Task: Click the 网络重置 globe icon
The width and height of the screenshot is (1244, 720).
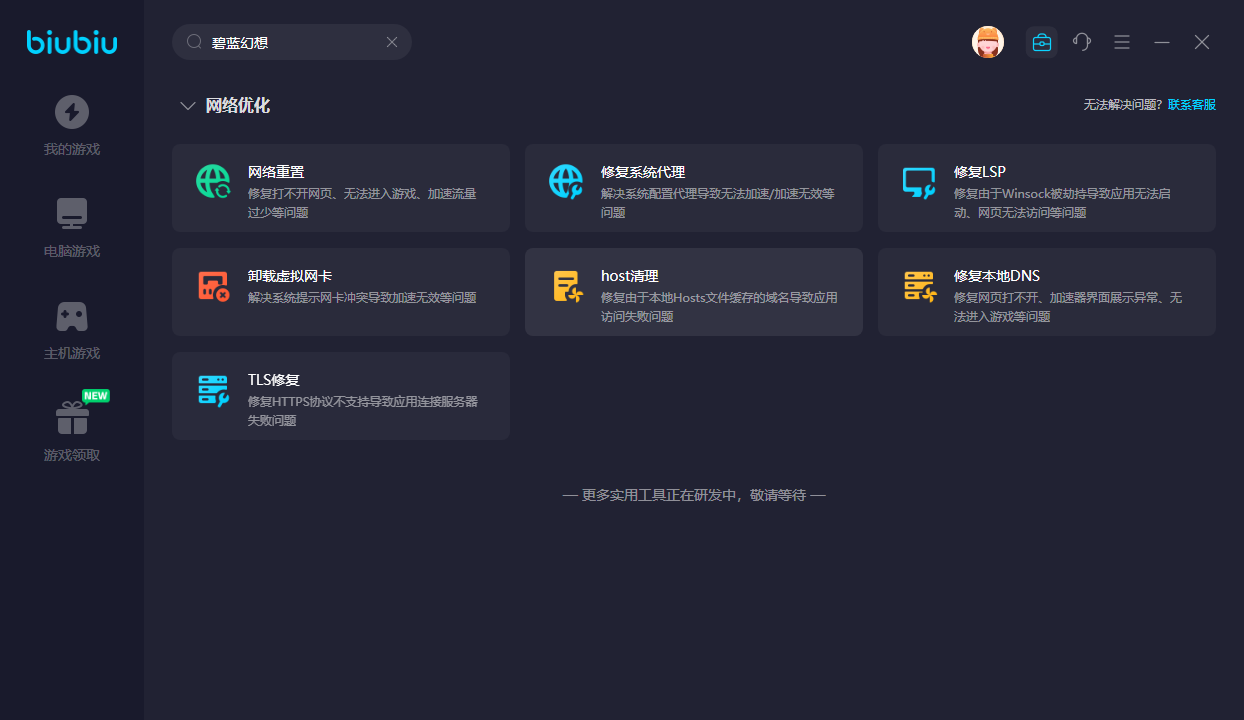Action: [213, 181]
